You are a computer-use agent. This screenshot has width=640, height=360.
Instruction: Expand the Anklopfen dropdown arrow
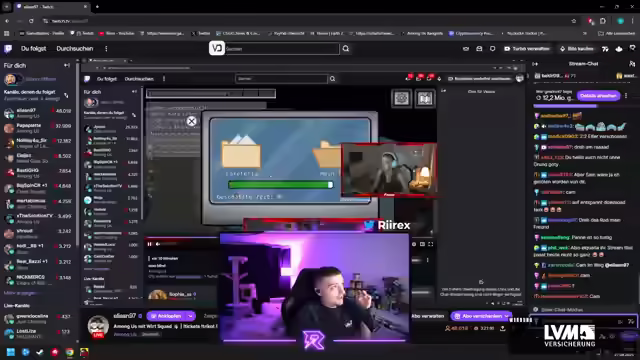click(191, 316)
